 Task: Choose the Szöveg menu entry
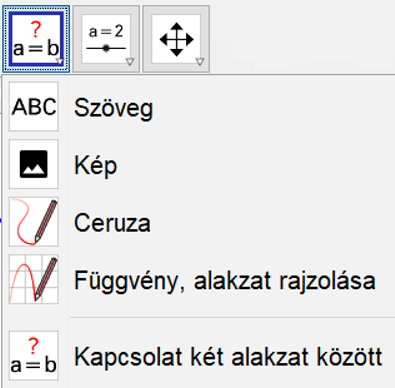(113, 108)
